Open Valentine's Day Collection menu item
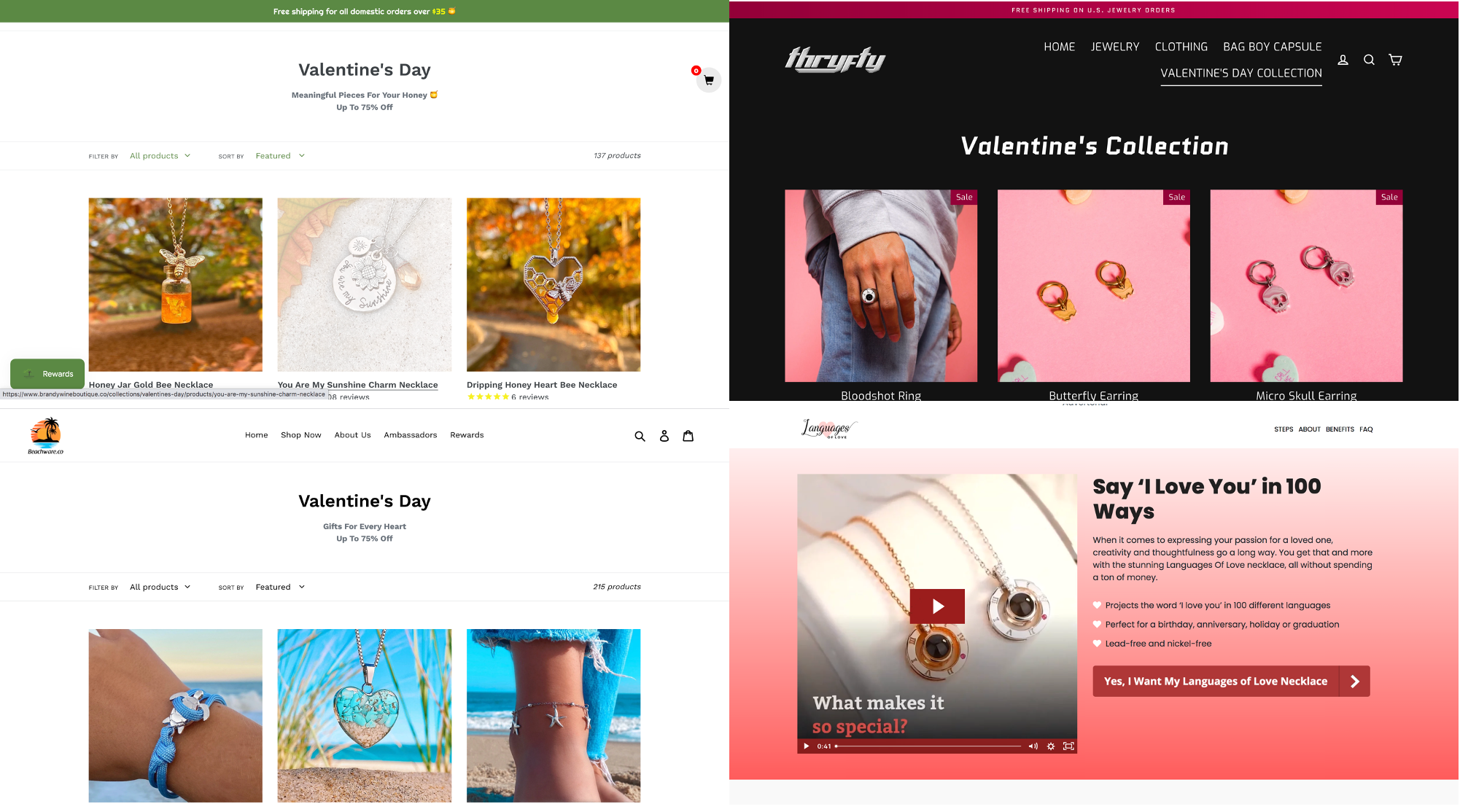Image resolution: width=1460 pixels, height=812 pixels. point(1240,73)
